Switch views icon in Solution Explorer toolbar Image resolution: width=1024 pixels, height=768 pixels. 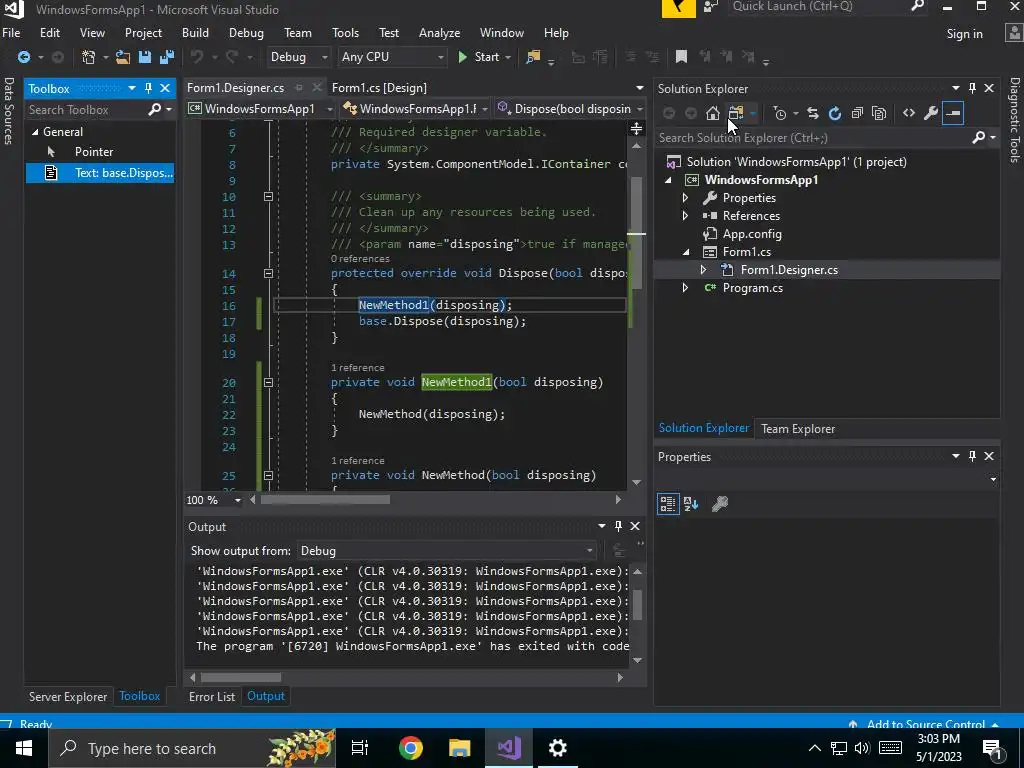736,113
